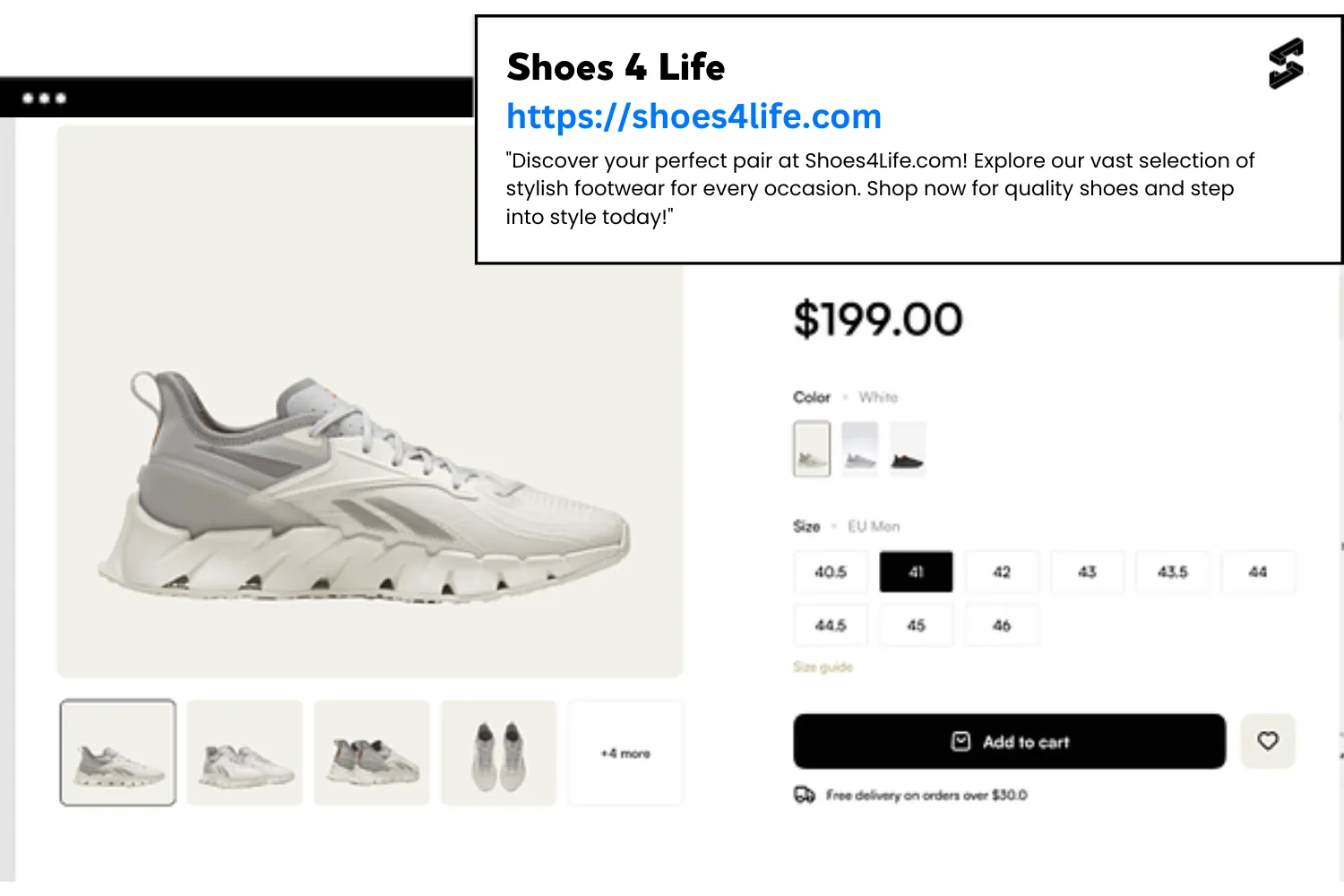Viewport: 1344px width, 896px height.
Task: Click the Shoes 4 Life logo icon
Action: point(1286,64)
